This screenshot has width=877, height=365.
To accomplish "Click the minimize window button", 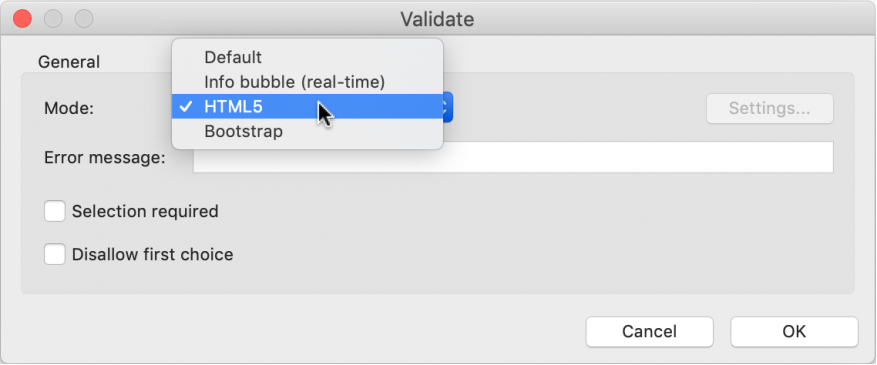I will tap(53, 19).
